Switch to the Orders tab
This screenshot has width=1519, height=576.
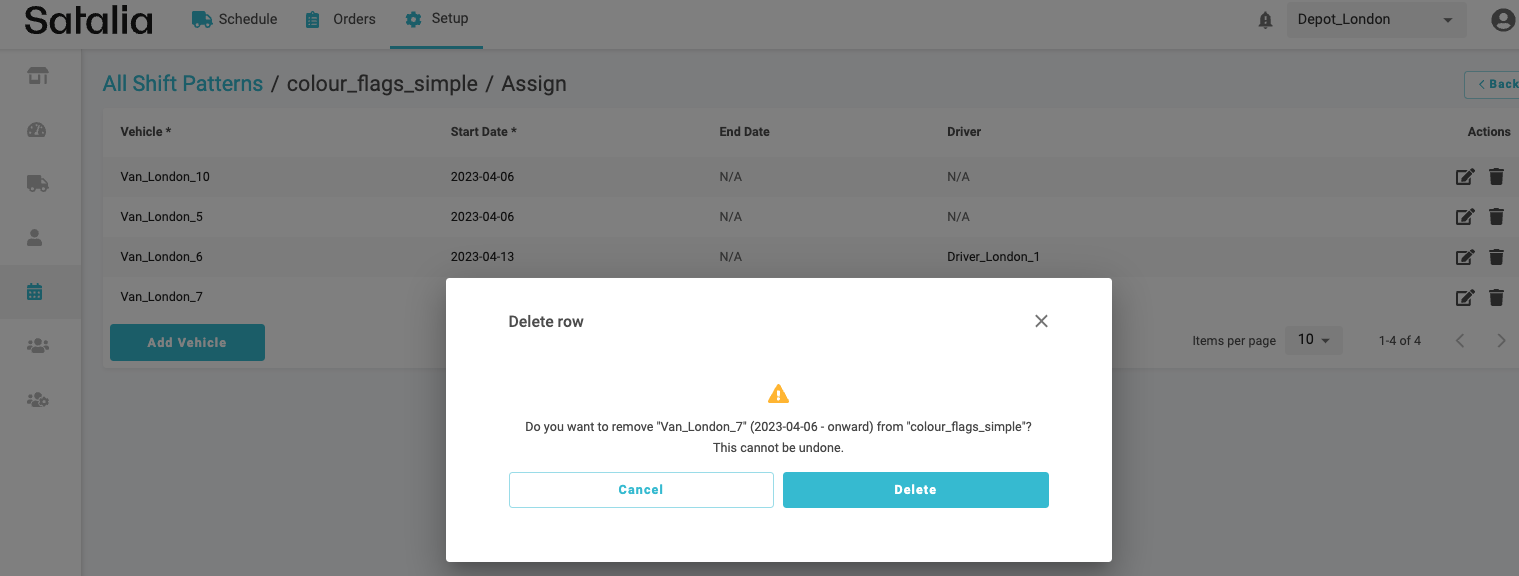pos(340,19)
